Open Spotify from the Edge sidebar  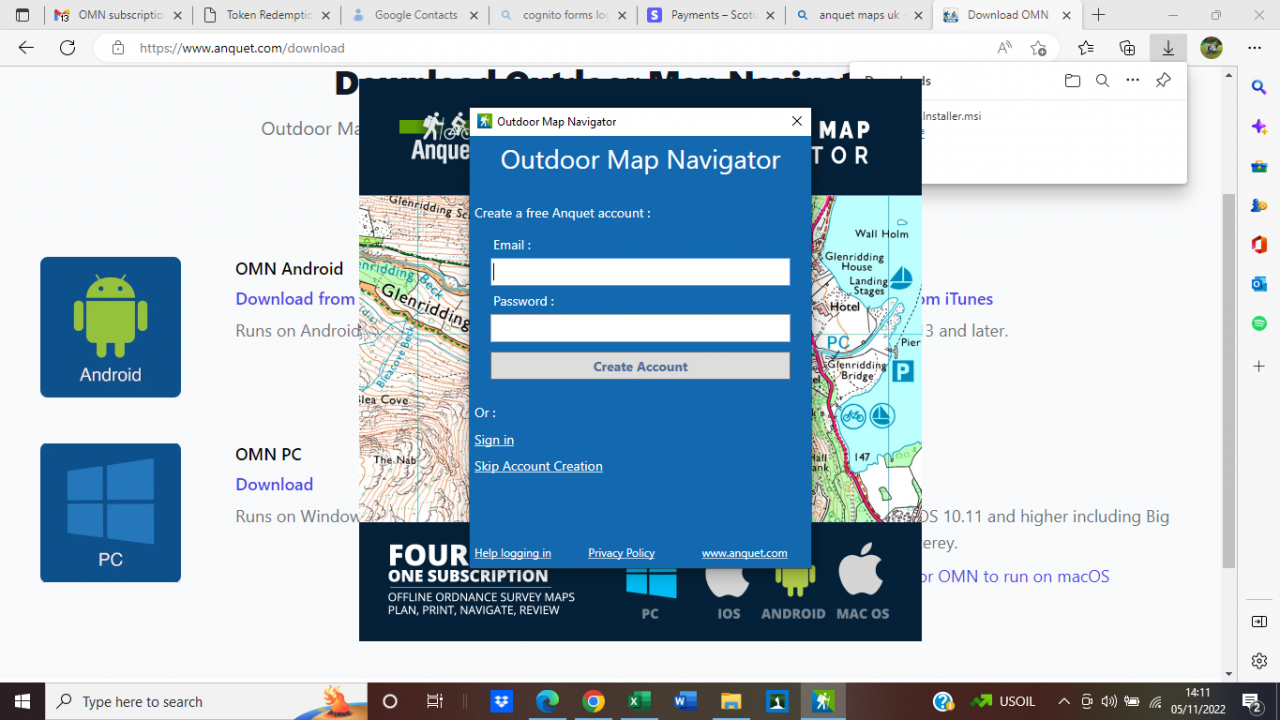click(x=1258, y=322)
